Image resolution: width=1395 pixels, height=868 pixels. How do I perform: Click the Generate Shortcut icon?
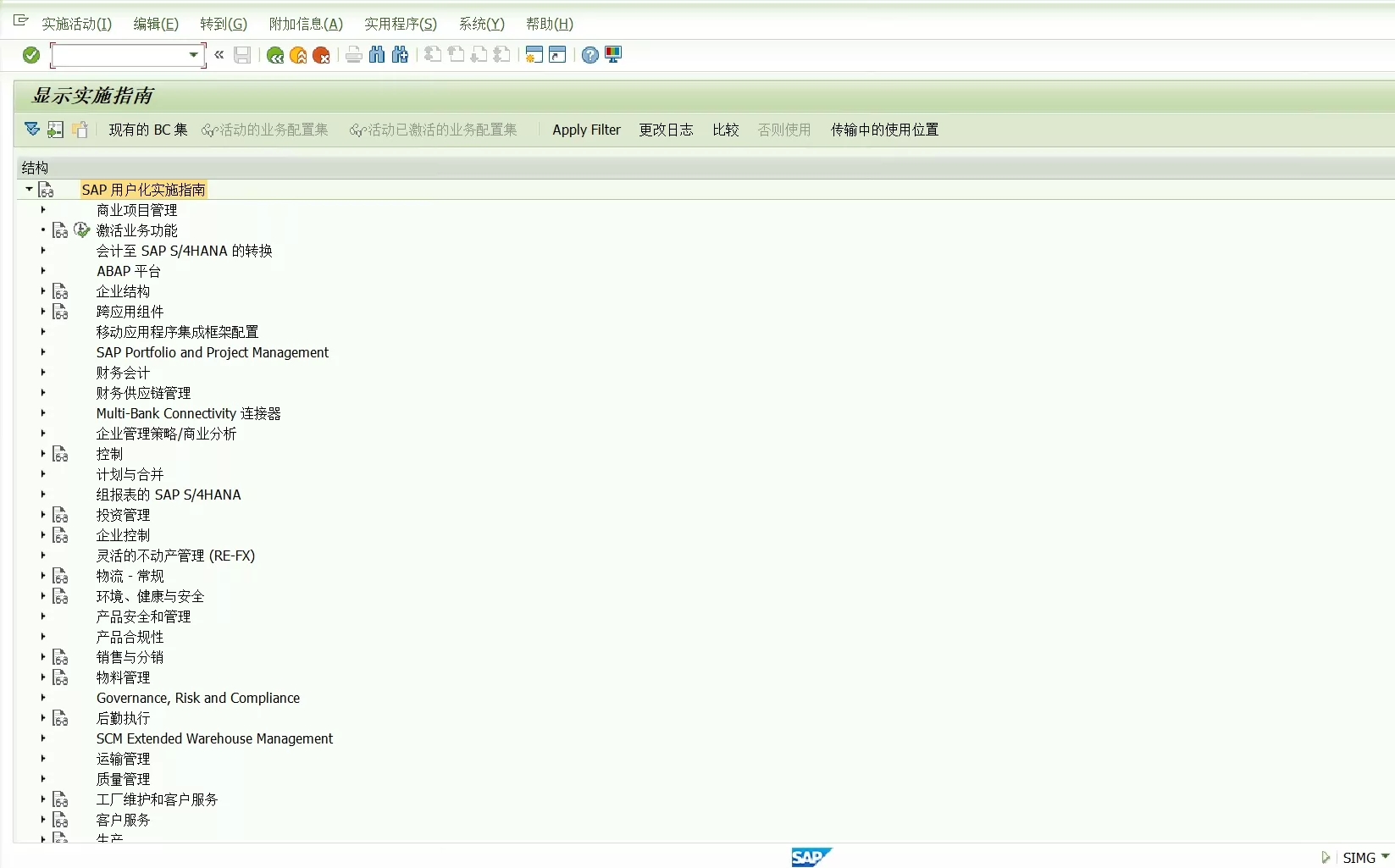coord(557,55)
